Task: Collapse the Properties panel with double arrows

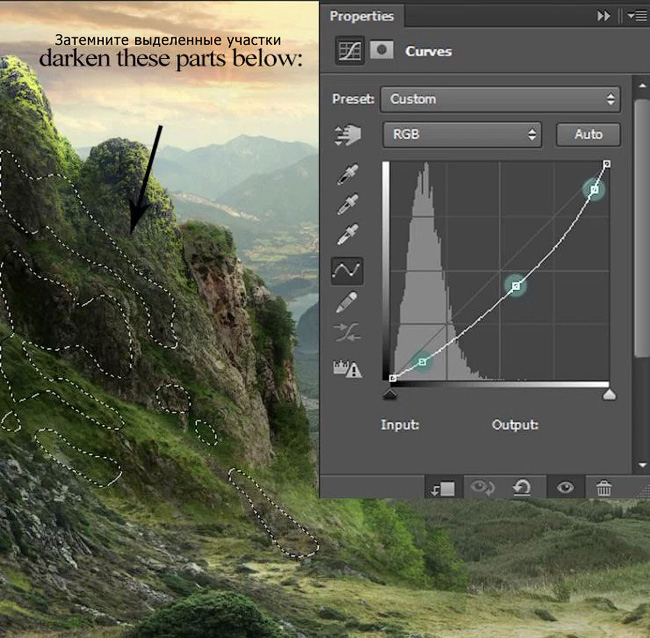Action: (x=604, y=16)
